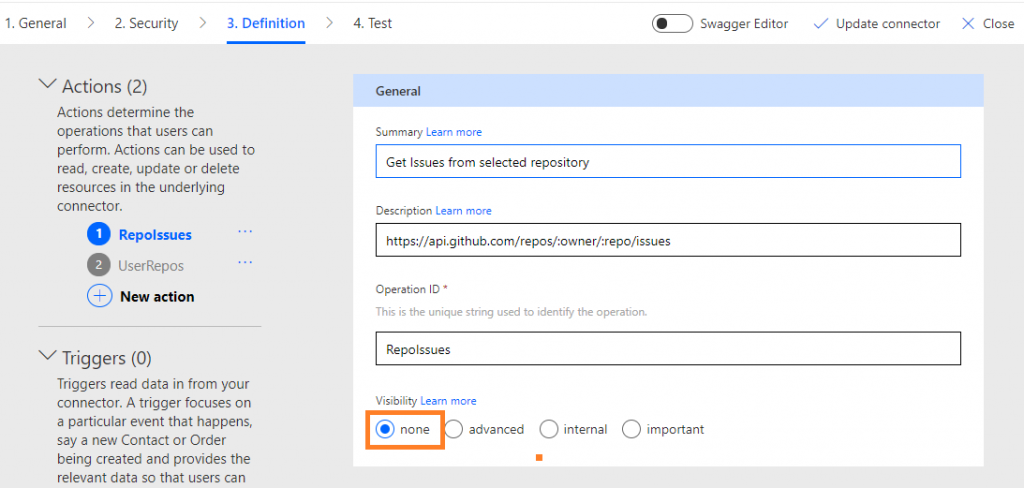Open the Learn more link beside Visibility
The height and width of the screenshot is (488, 1024).
pos(448,400)
